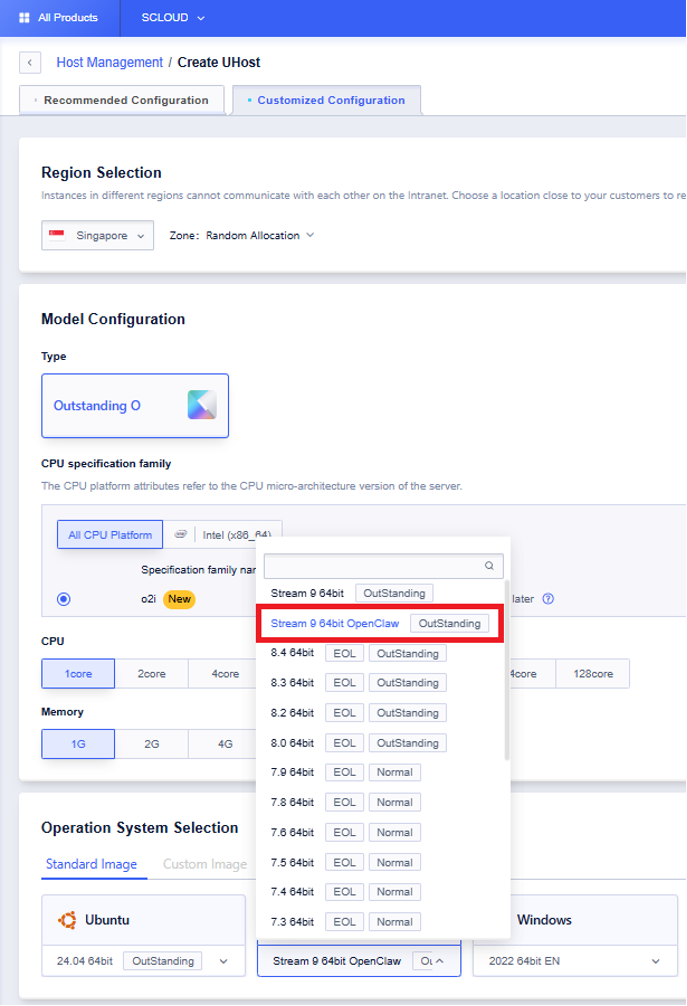Click the Singapore flag icon
This screenshot has width=687, height=1006.
pos(57,236)
